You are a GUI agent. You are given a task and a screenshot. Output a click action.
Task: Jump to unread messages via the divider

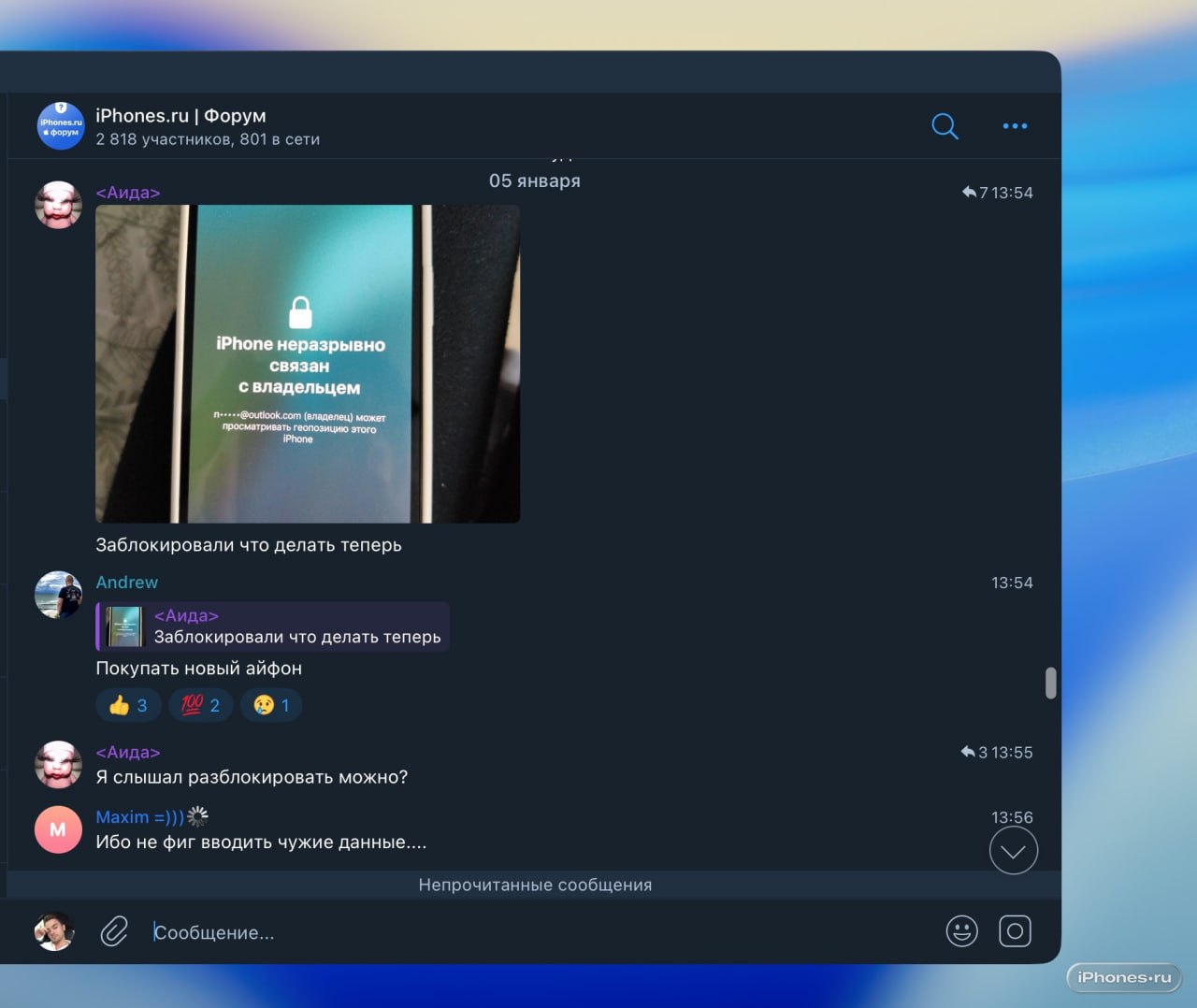[535, 884]
